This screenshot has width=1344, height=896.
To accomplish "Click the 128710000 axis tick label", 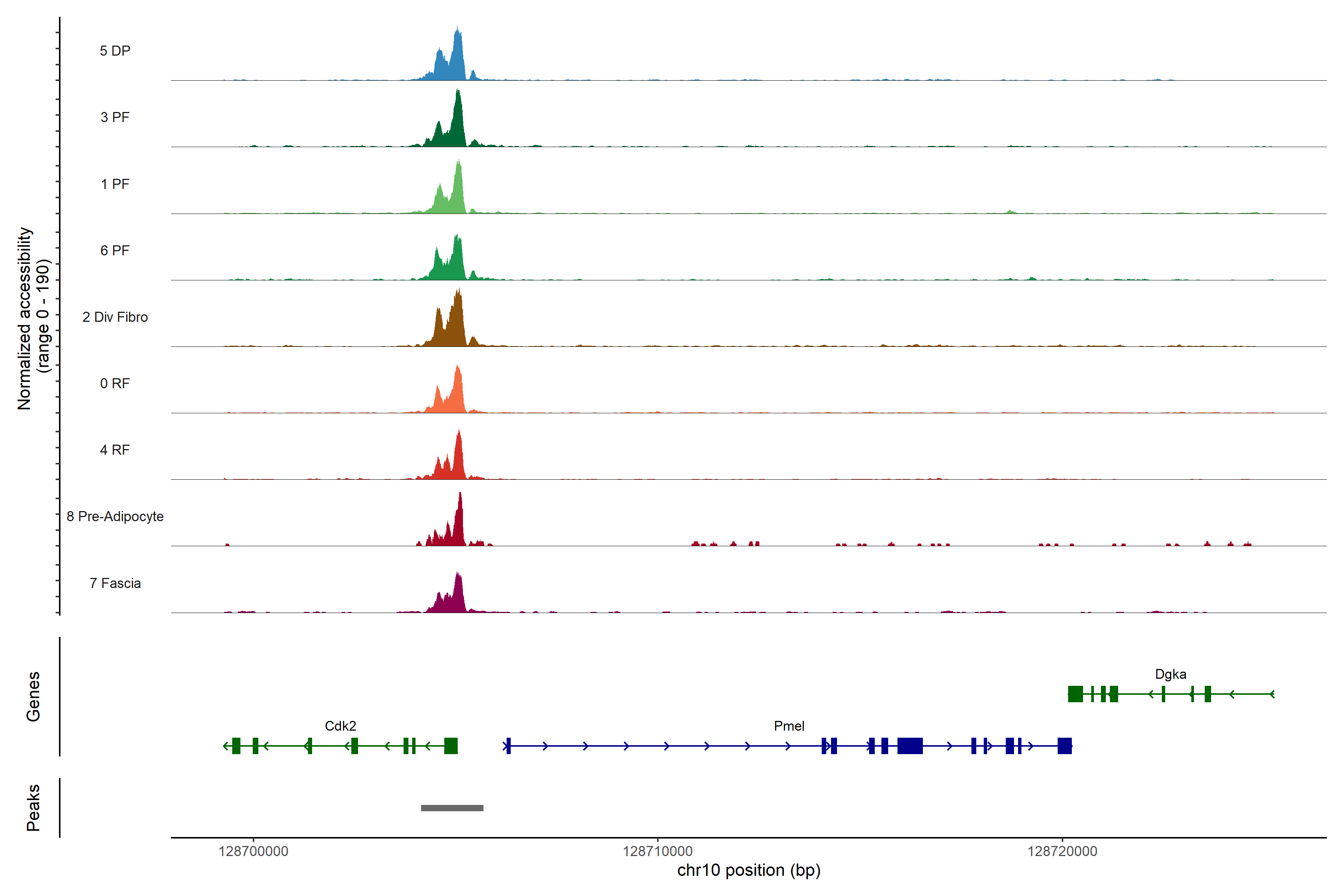I will (657, 851).
